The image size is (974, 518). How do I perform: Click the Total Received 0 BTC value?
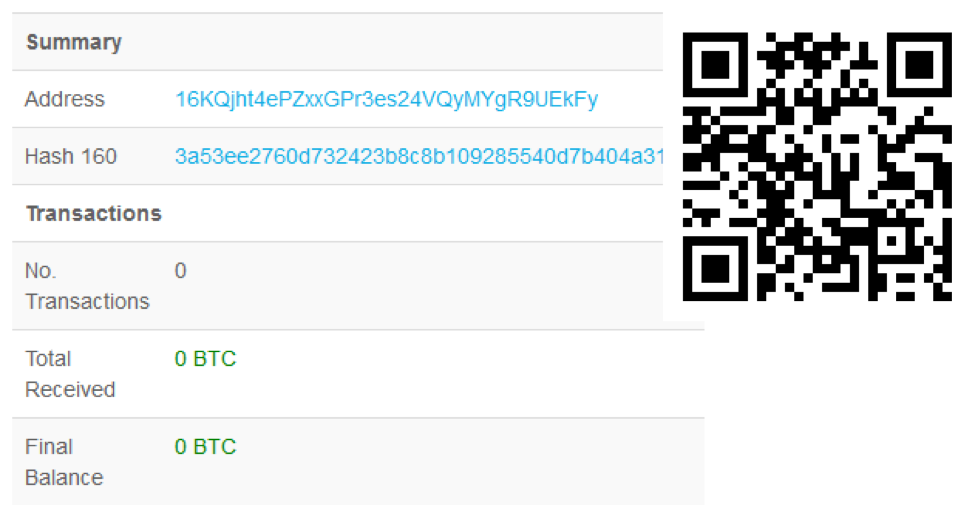[x=206, y=359]
